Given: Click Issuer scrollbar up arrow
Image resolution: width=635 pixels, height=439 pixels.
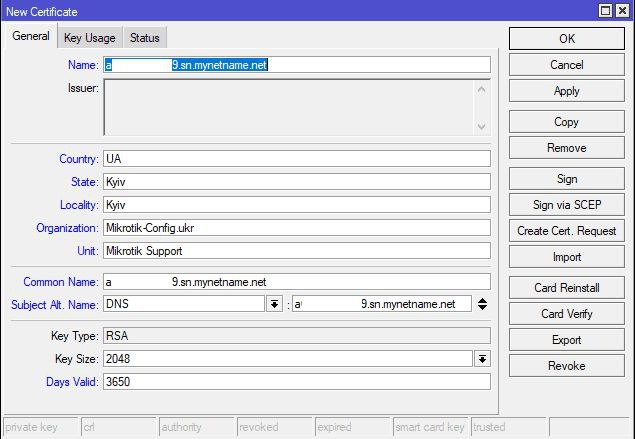Looking at the screenshot, I should pyautogui.click(x=482, y=90).
